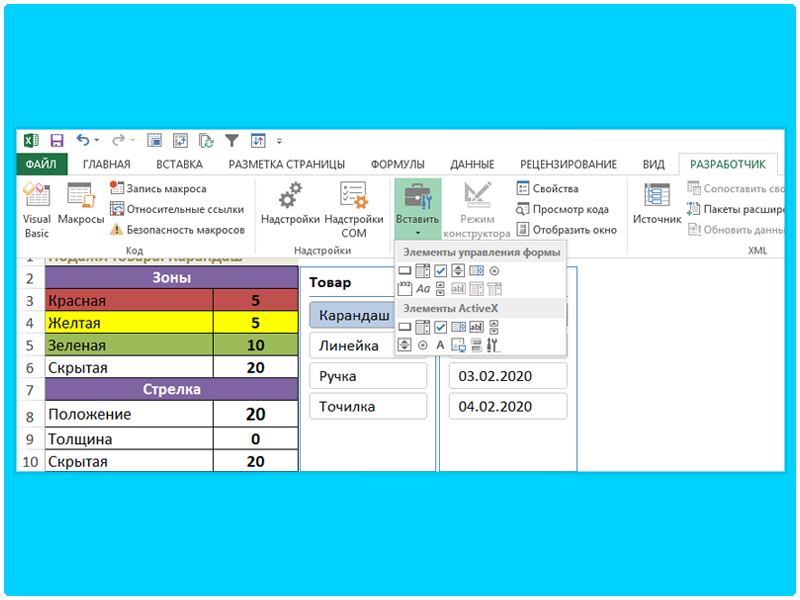This screenshot has width=800, height=600.
Task: Switch to the ВИД tab
Action: point(653,164)
